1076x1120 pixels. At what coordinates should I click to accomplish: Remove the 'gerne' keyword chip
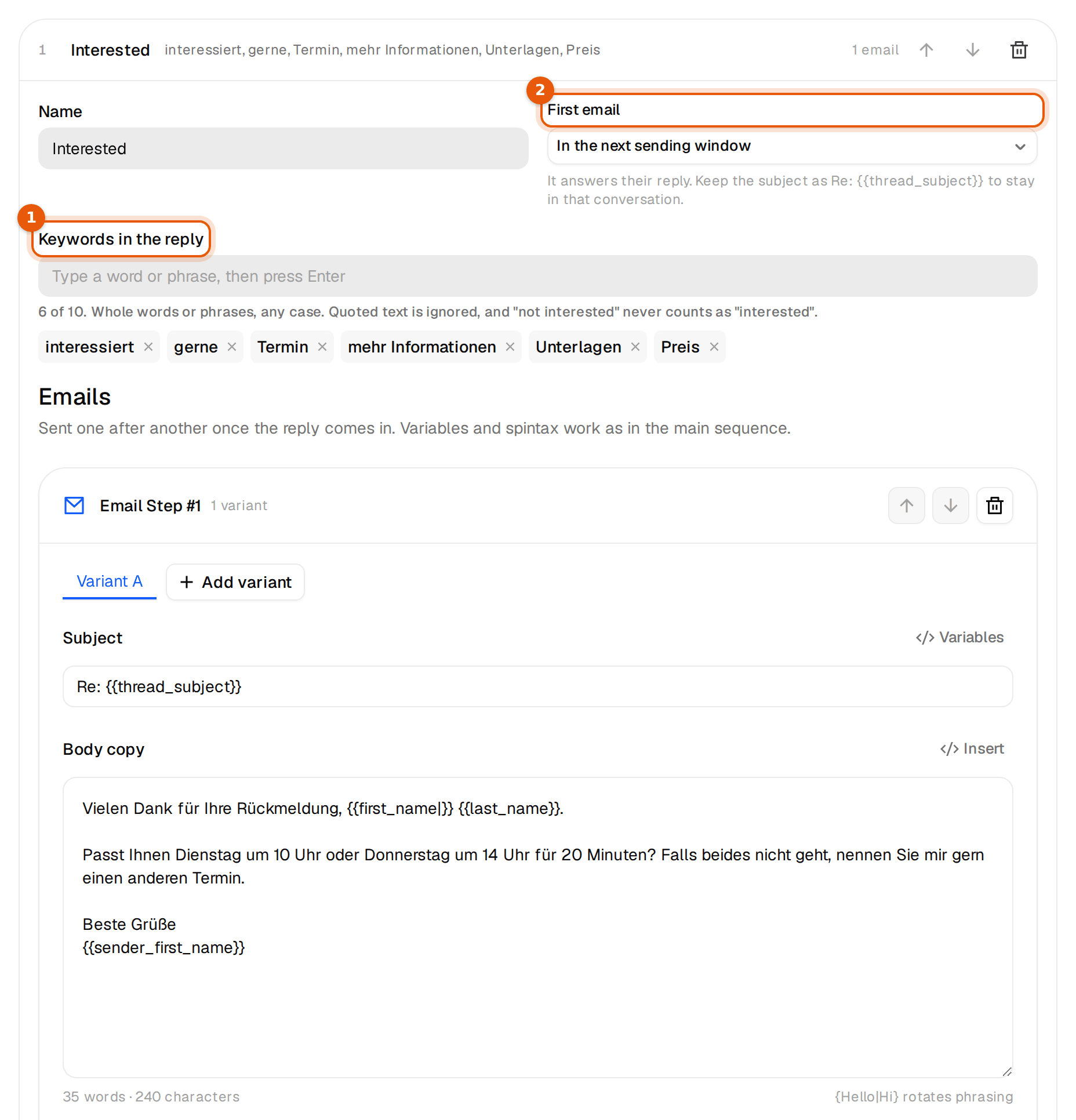pos(232,347)
